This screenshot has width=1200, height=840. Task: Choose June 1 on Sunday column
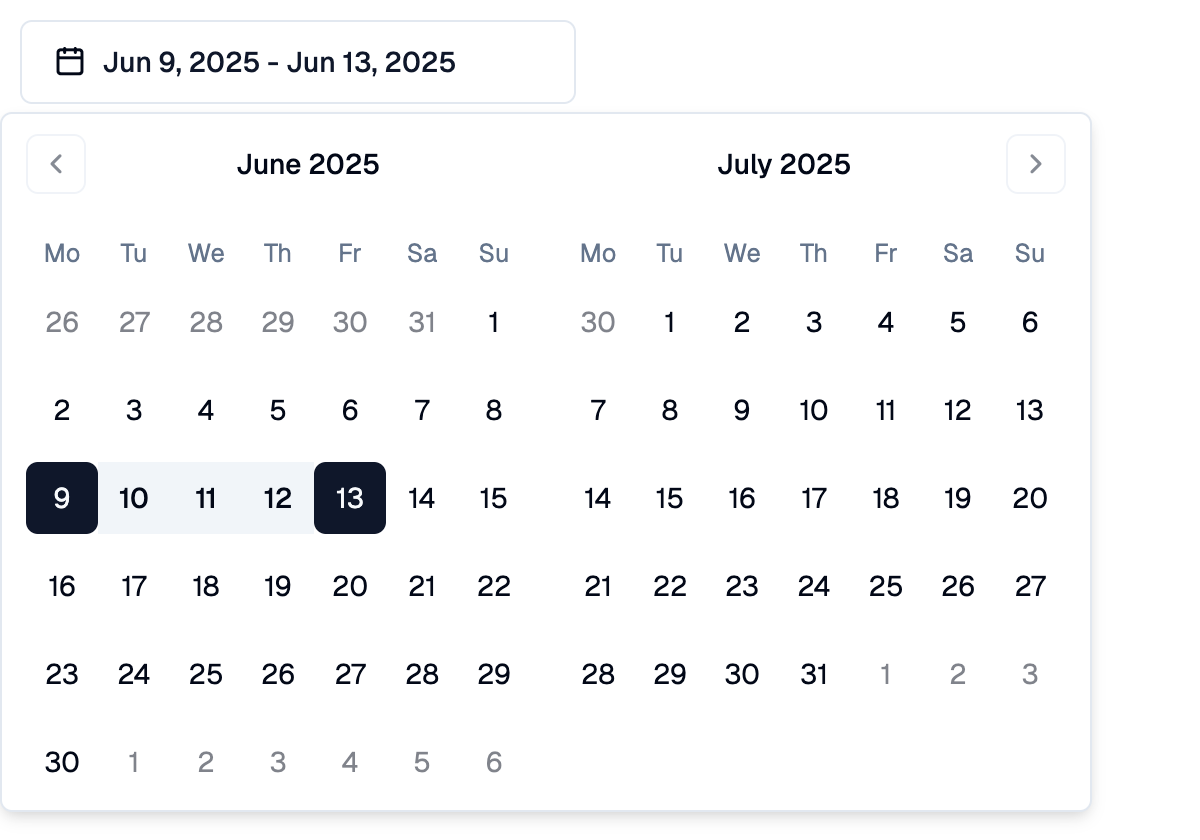(x=494, y=322)
